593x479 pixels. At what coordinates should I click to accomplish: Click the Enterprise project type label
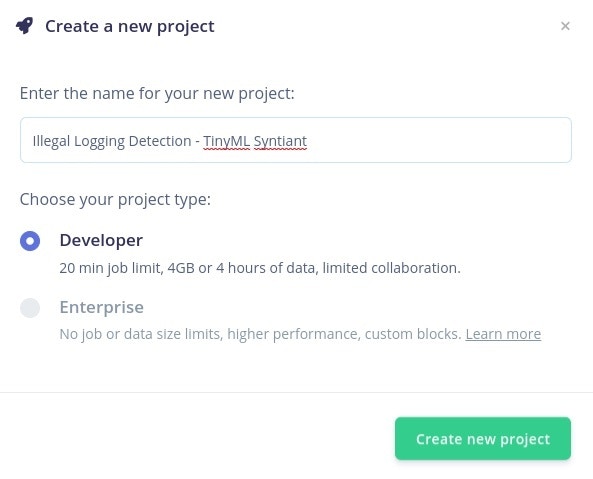(101, 307)
